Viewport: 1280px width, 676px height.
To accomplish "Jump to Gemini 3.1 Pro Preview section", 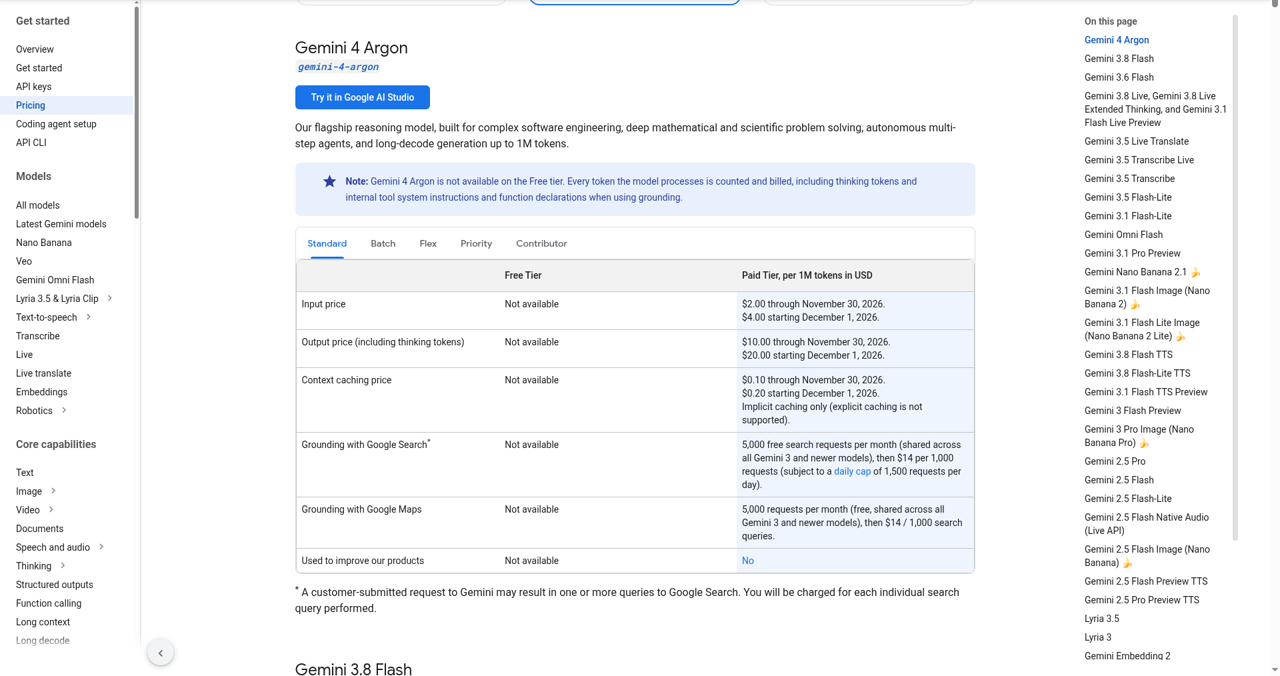I will pos(1133,254).
